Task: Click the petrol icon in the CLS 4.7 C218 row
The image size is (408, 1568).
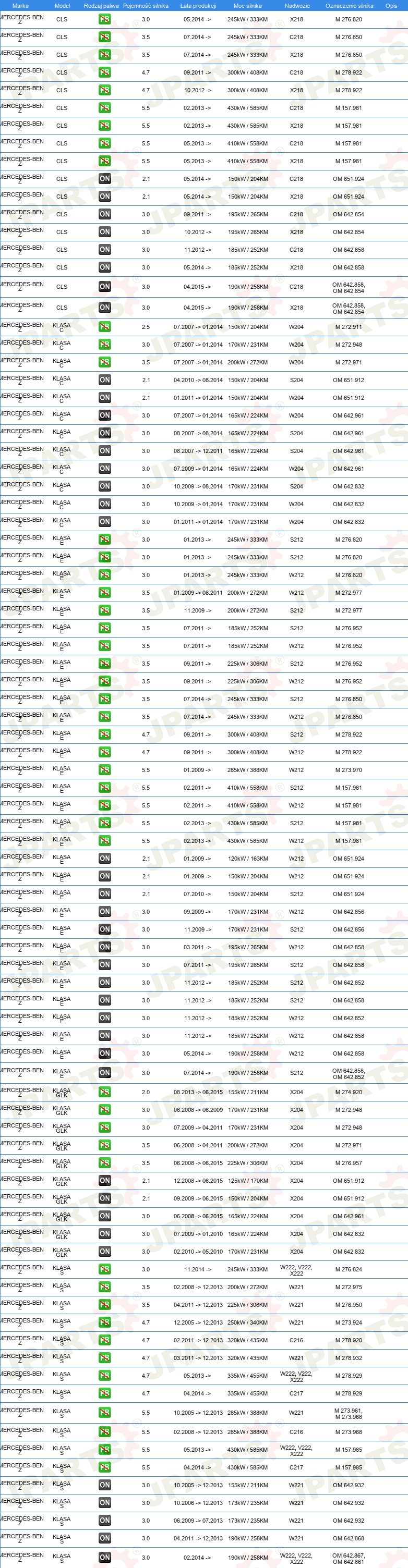Action: tap(105, 72)
